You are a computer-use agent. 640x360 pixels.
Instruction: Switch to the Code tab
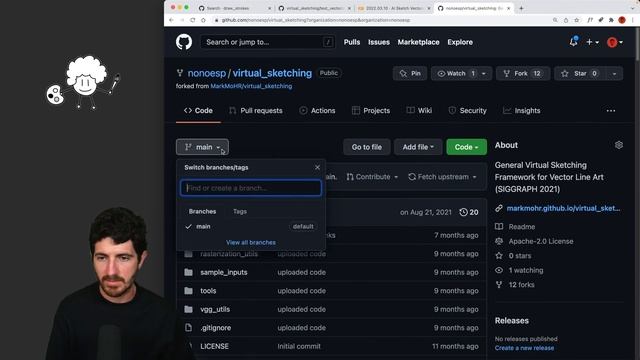[x=198, y=111]
